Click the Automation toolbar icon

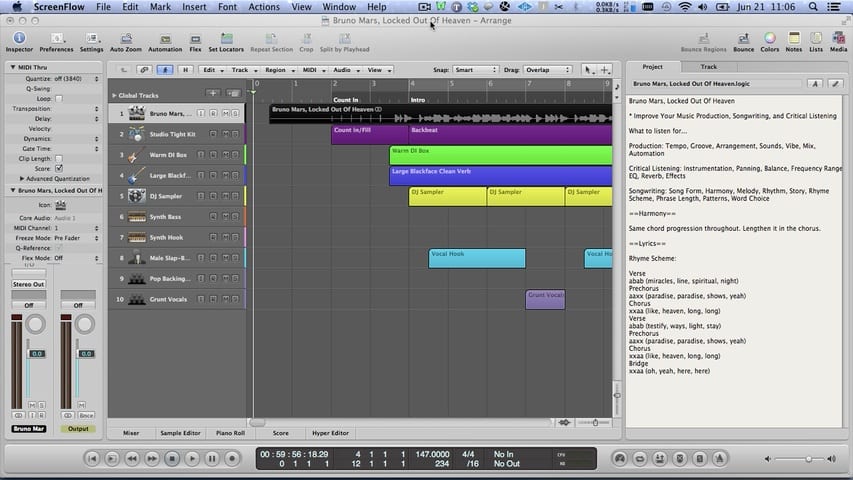click(x=165, y=38)
